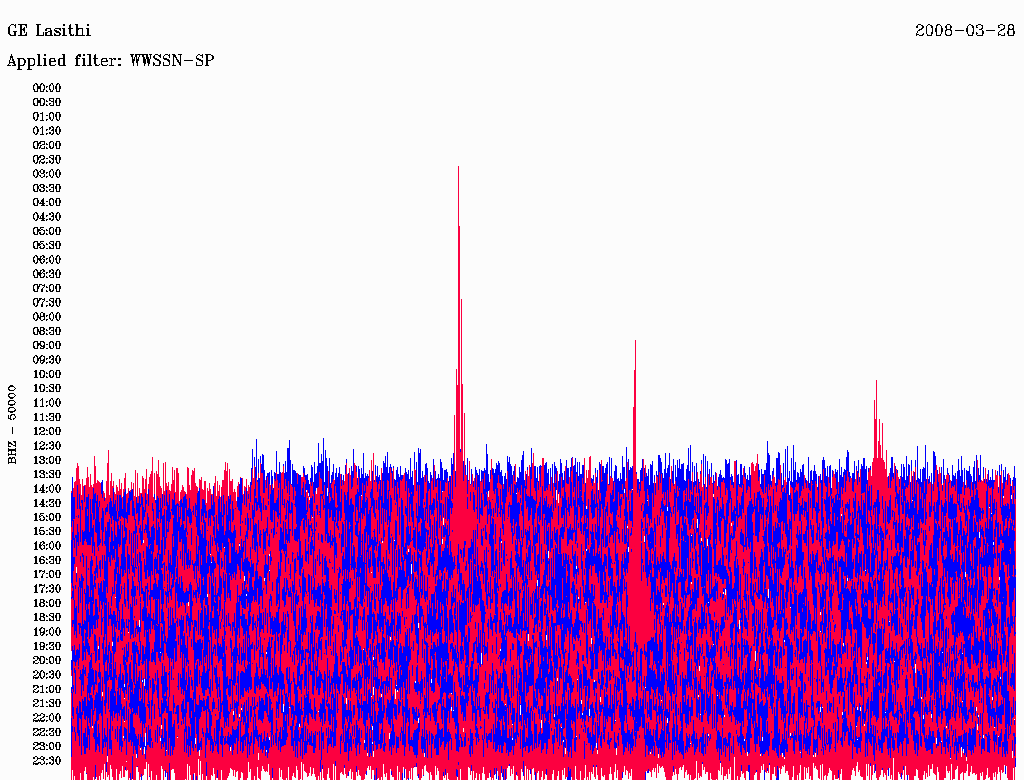Click the 02:00 time label
Screen dimensions: 1024x780
[x=47, y=146]
